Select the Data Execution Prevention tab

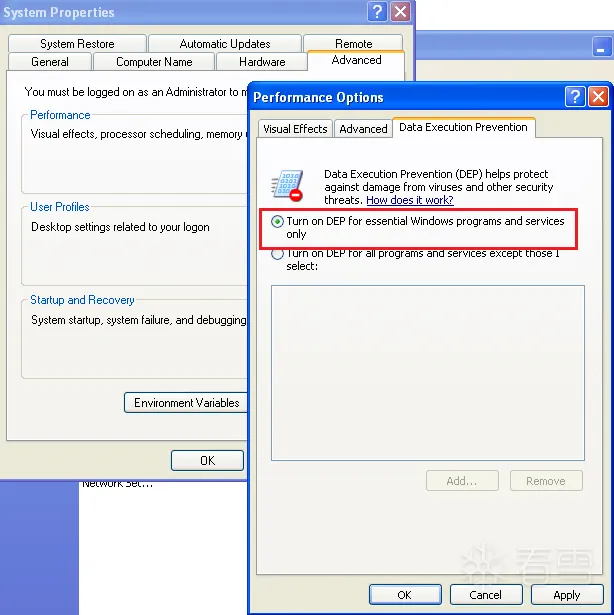pos(463,127)
